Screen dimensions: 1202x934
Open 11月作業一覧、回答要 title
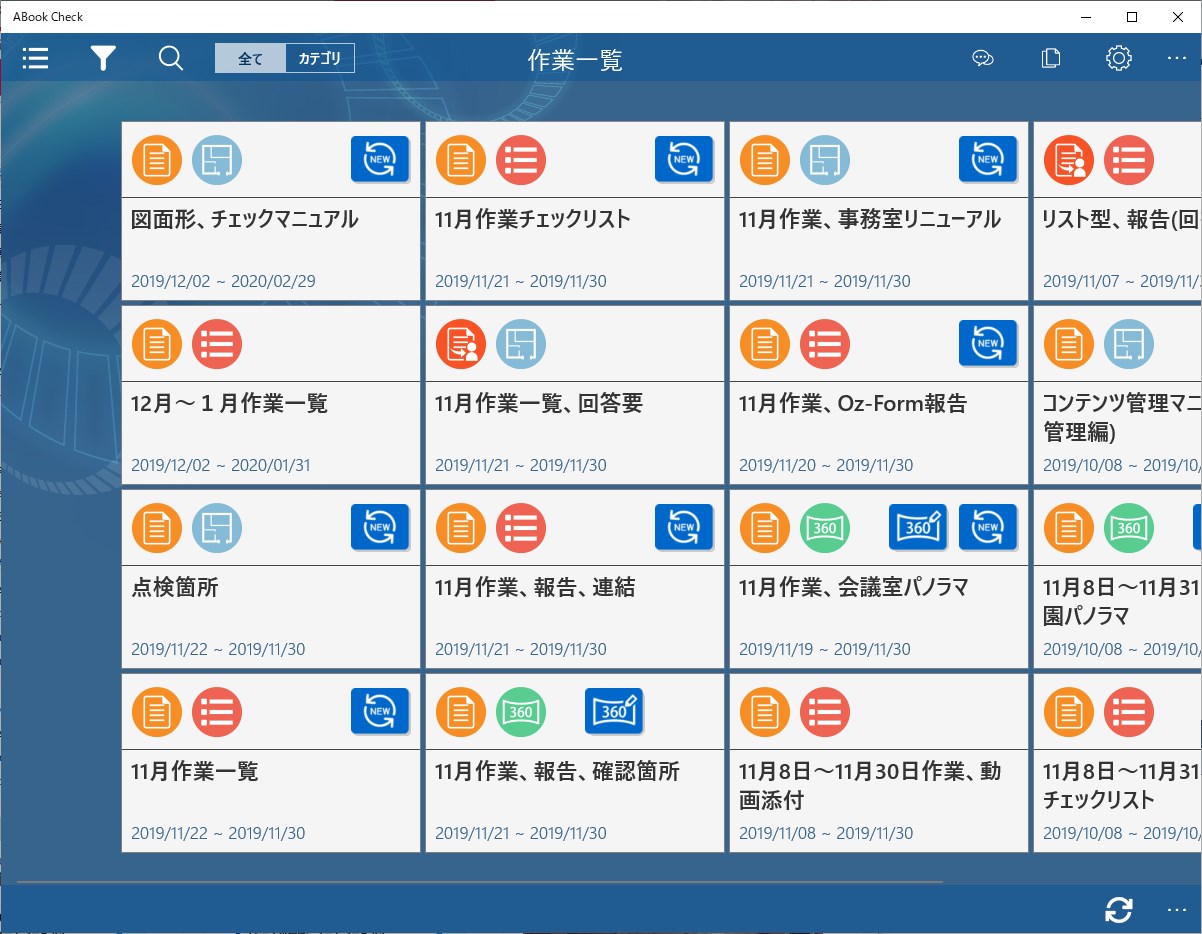pos(539,404)
